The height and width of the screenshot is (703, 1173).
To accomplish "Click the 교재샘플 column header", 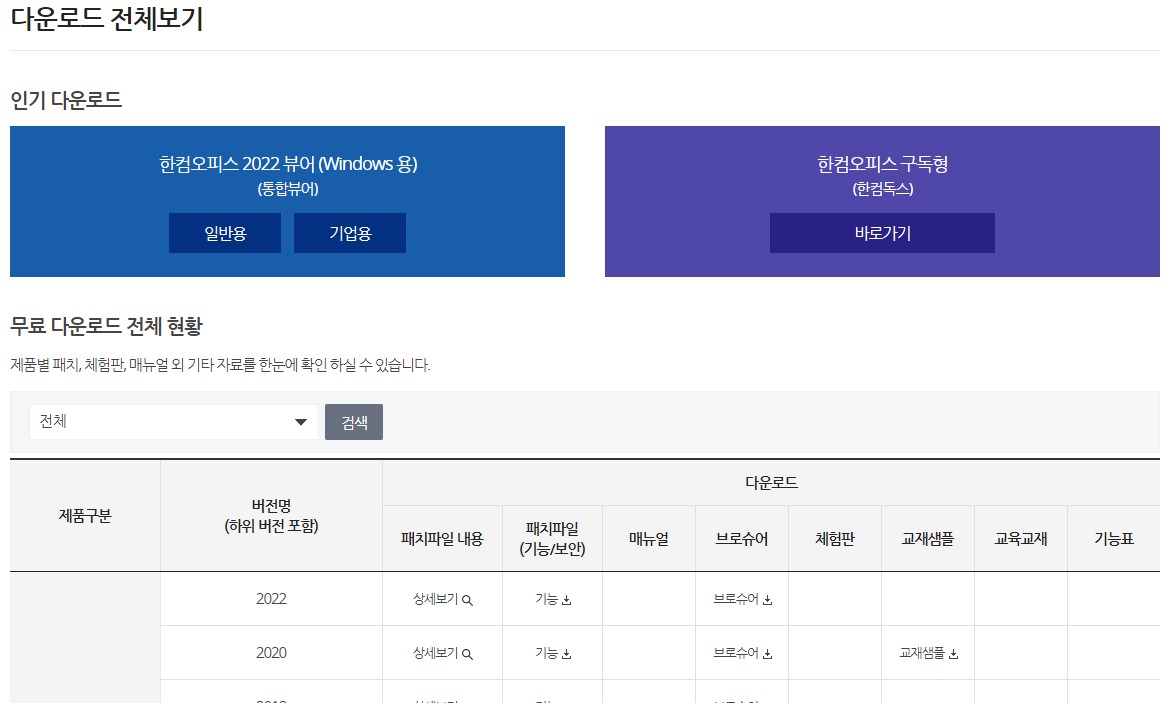I will click(x=928, y=538).
